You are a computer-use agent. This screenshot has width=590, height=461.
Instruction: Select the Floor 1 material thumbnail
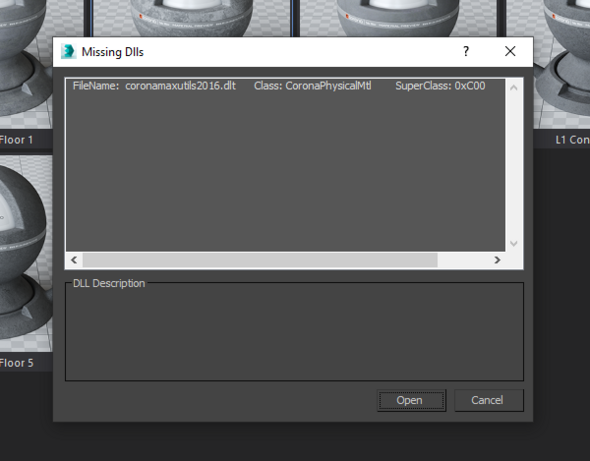point(25,64)
